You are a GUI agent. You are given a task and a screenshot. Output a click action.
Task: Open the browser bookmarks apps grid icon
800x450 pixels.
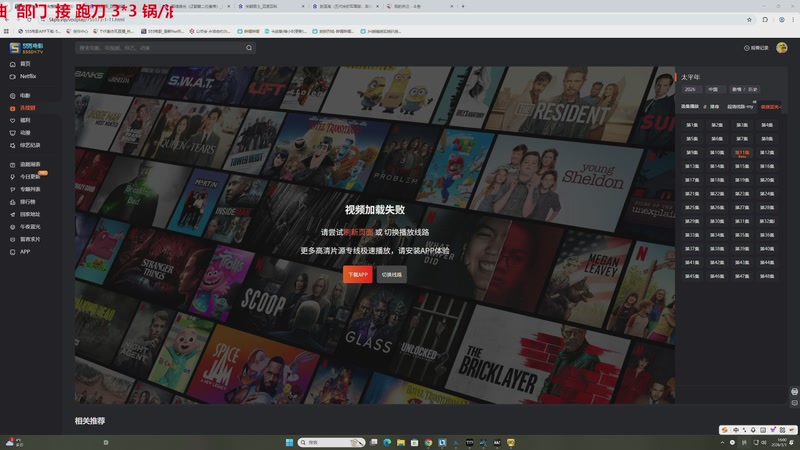pos(6,31)
